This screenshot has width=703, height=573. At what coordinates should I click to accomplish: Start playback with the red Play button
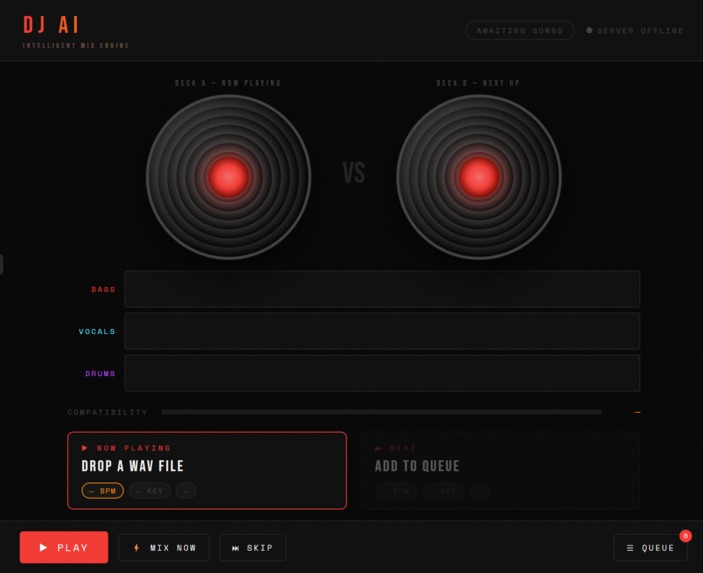tap(64, 547)
